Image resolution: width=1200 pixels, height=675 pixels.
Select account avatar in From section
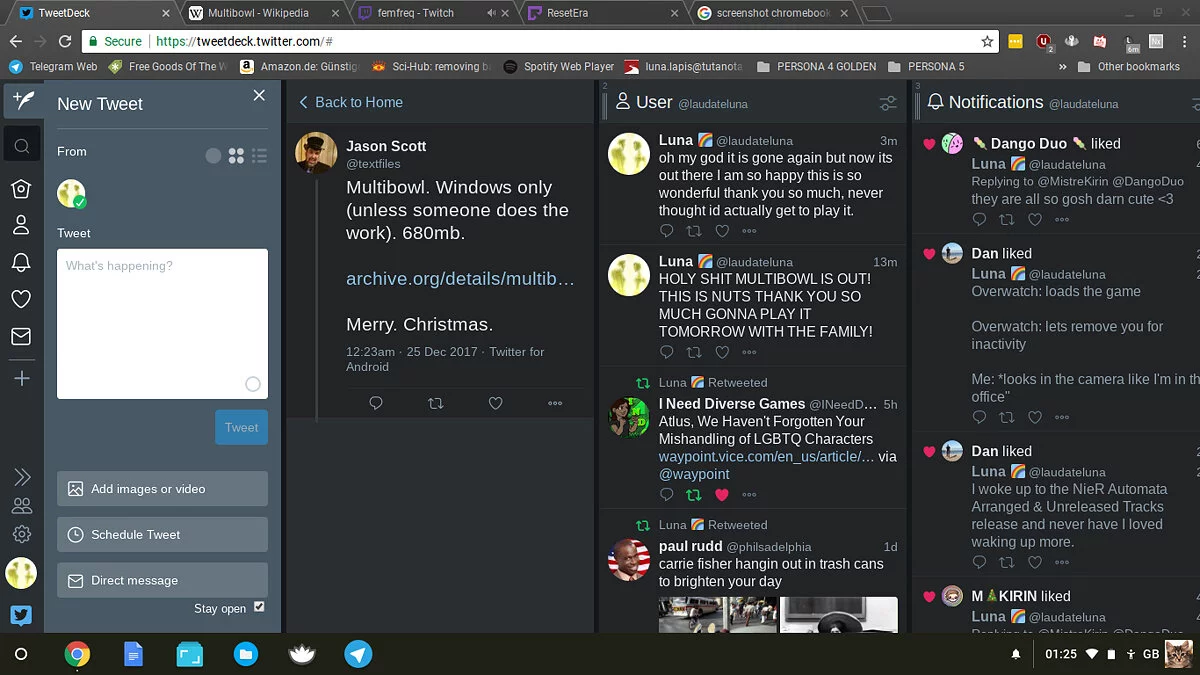point(71,194)
